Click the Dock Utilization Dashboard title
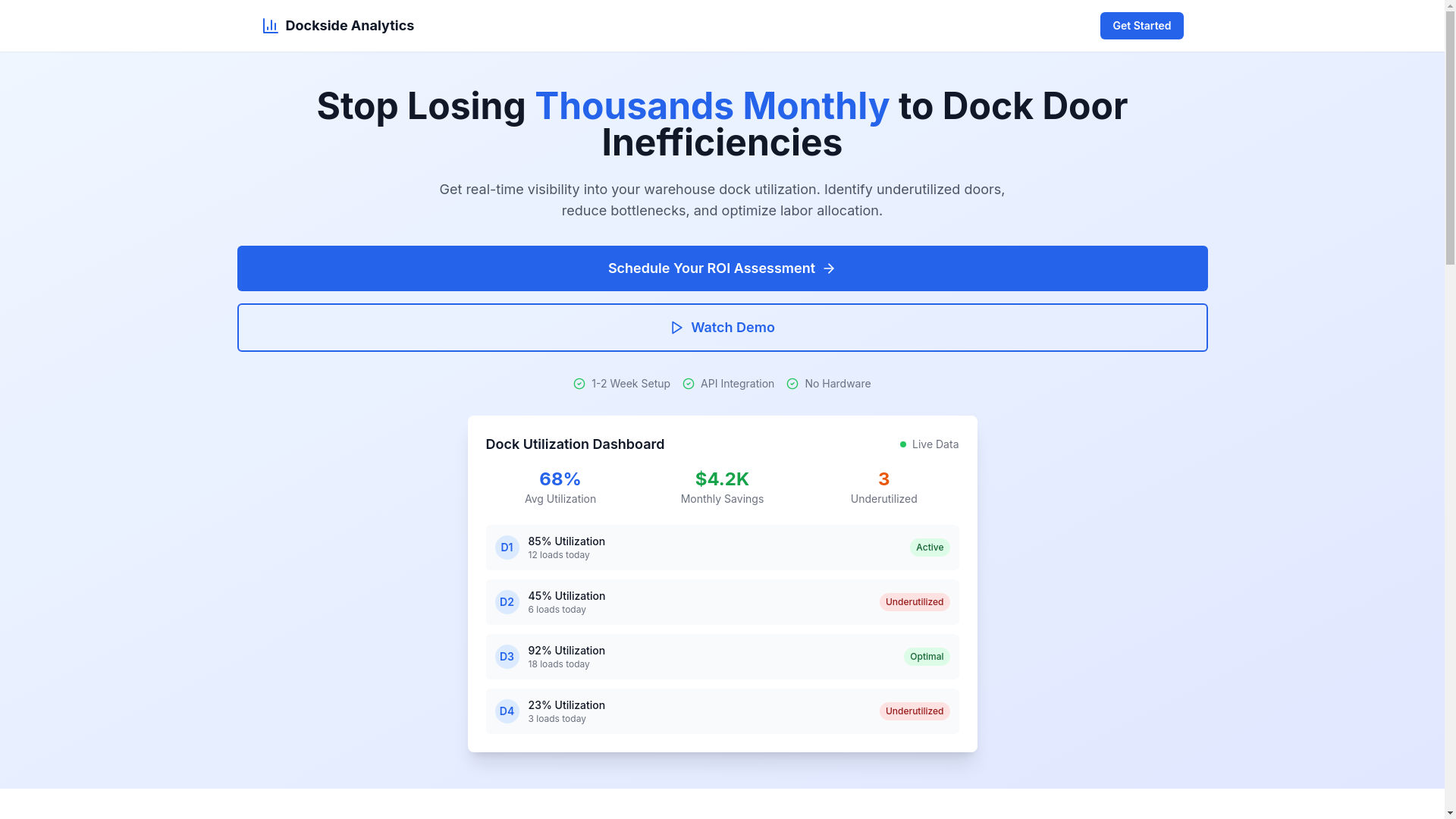Screen dimensions: 1456x819 pos(575,444)
